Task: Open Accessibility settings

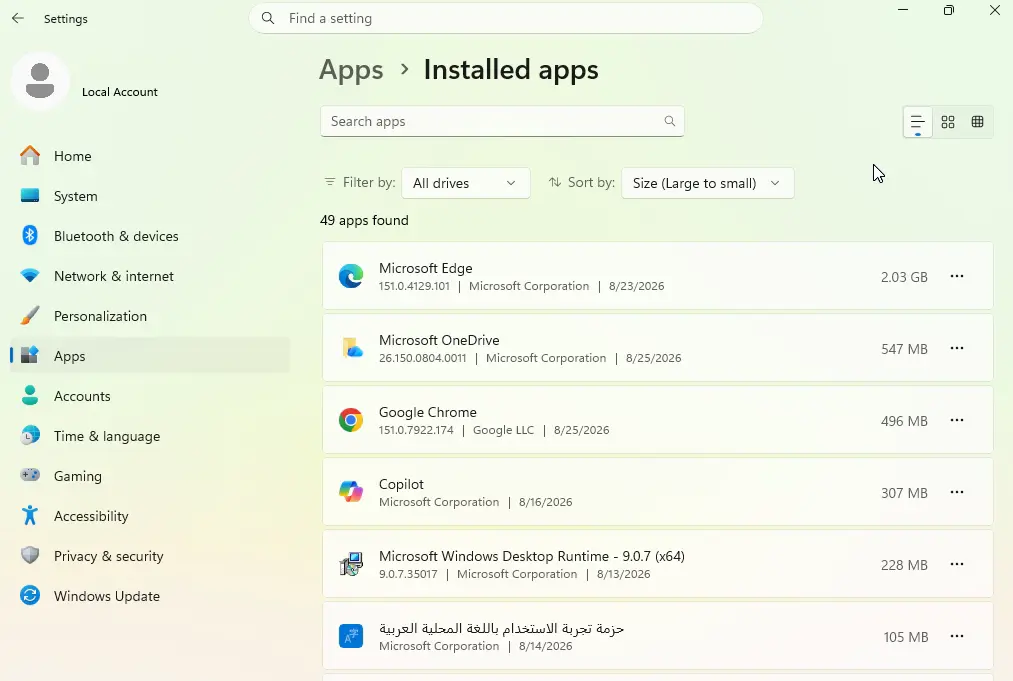Action: (150, 516)
